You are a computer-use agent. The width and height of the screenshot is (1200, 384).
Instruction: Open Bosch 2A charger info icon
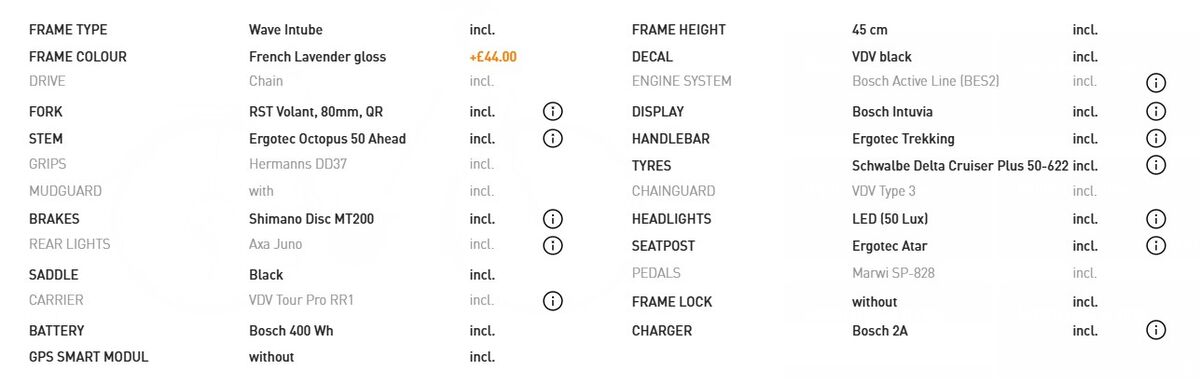pyautogui.click(x=1156, y=330)
